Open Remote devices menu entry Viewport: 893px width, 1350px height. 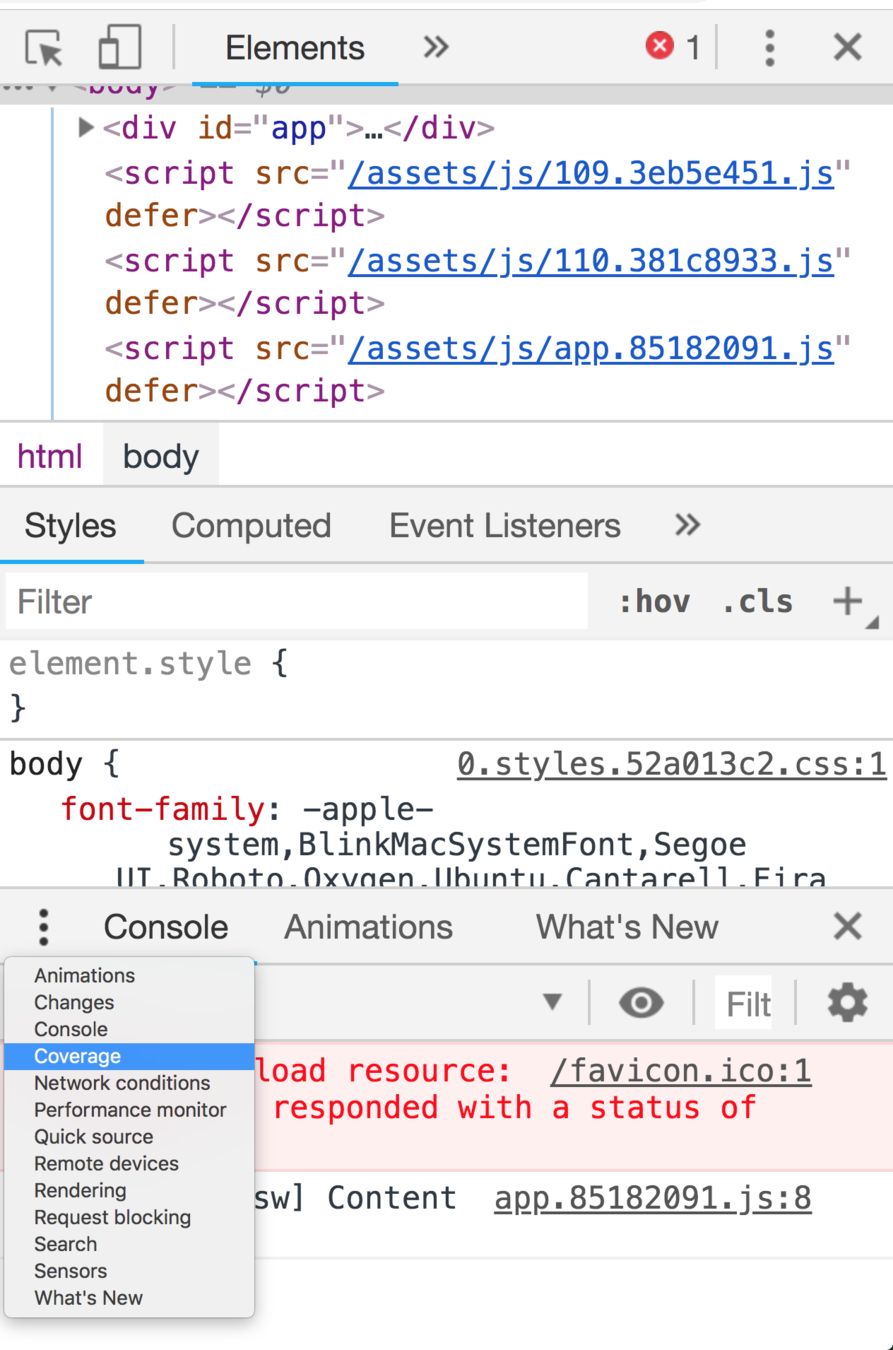129,1164
